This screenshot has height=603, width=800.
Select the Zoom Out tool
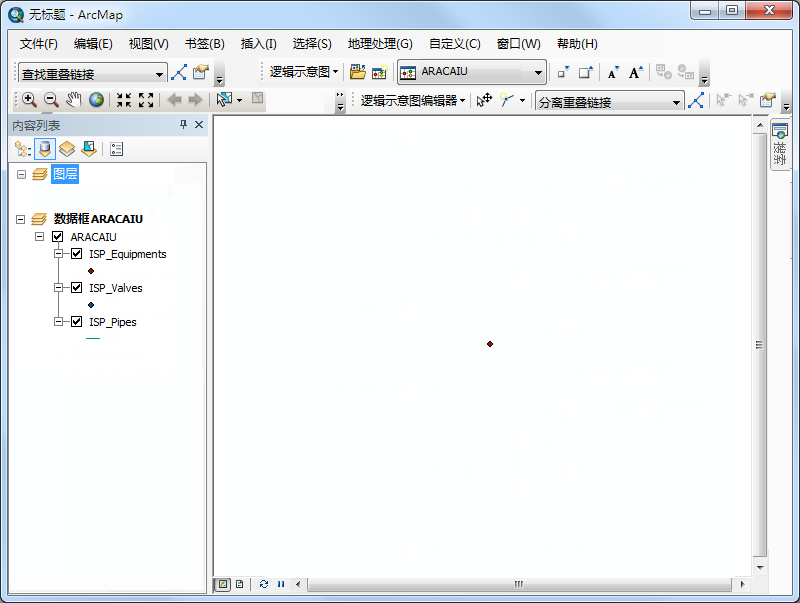[51, 100]
